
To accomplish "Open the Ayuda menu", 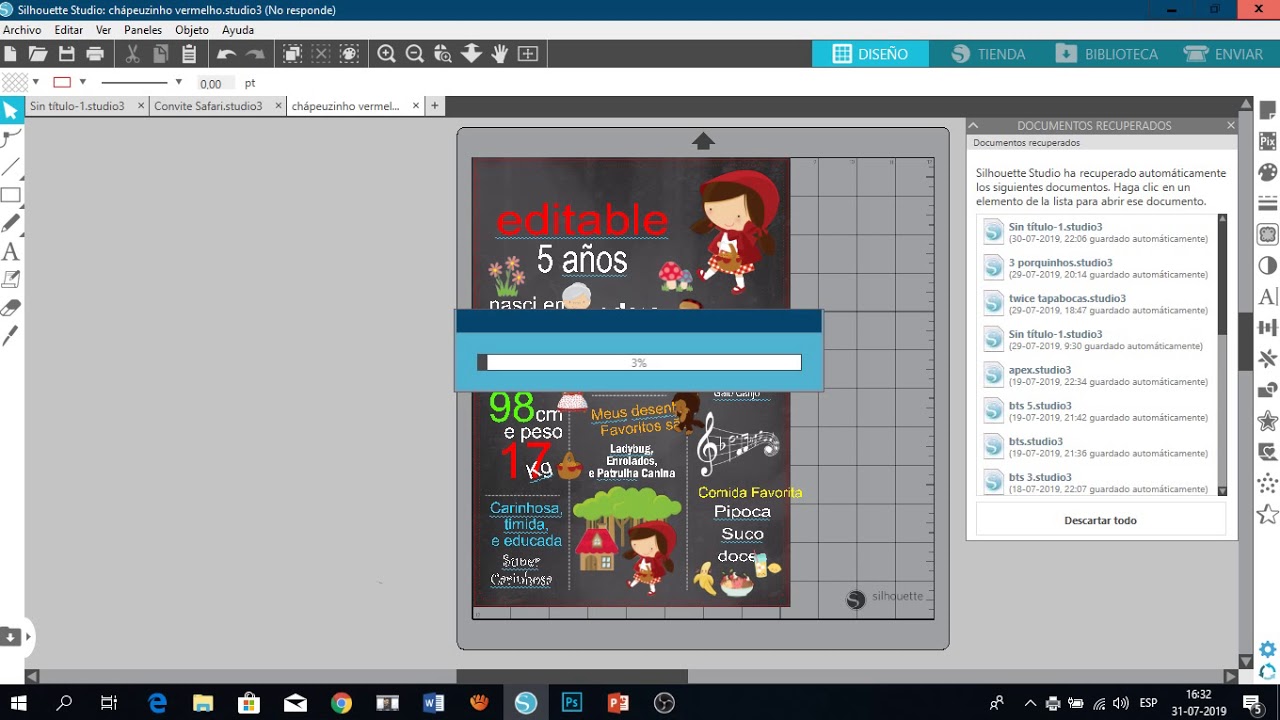I will click(x=238, y=30).
